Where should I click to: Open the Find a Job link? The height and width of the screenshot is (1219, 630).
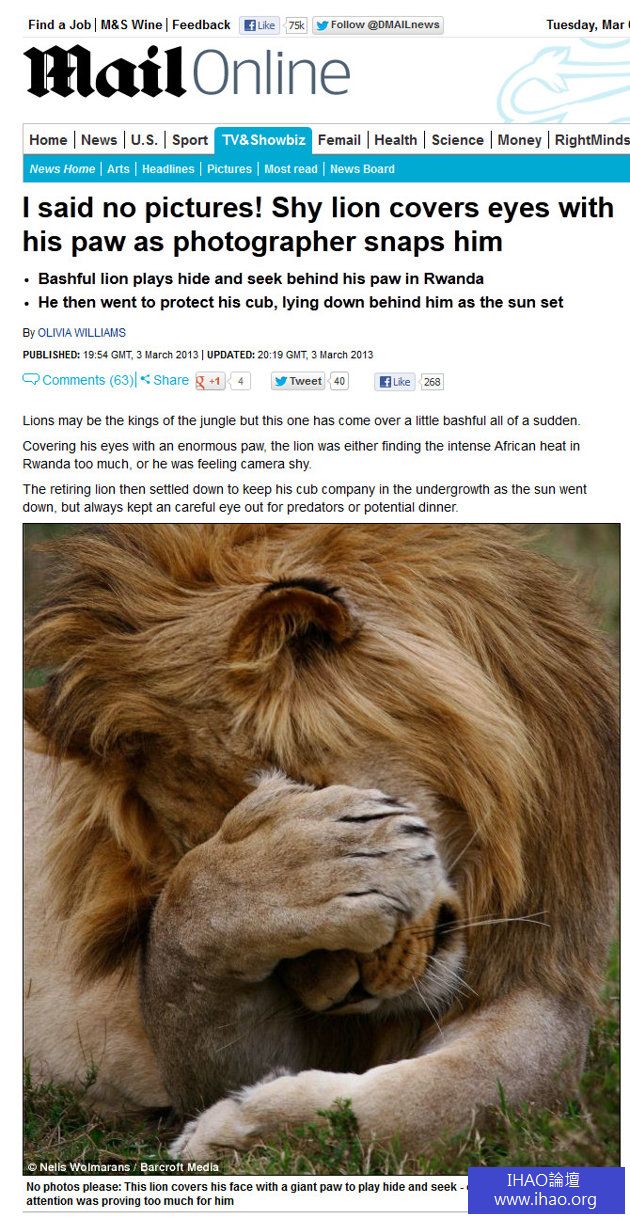(x=59, y=25)
